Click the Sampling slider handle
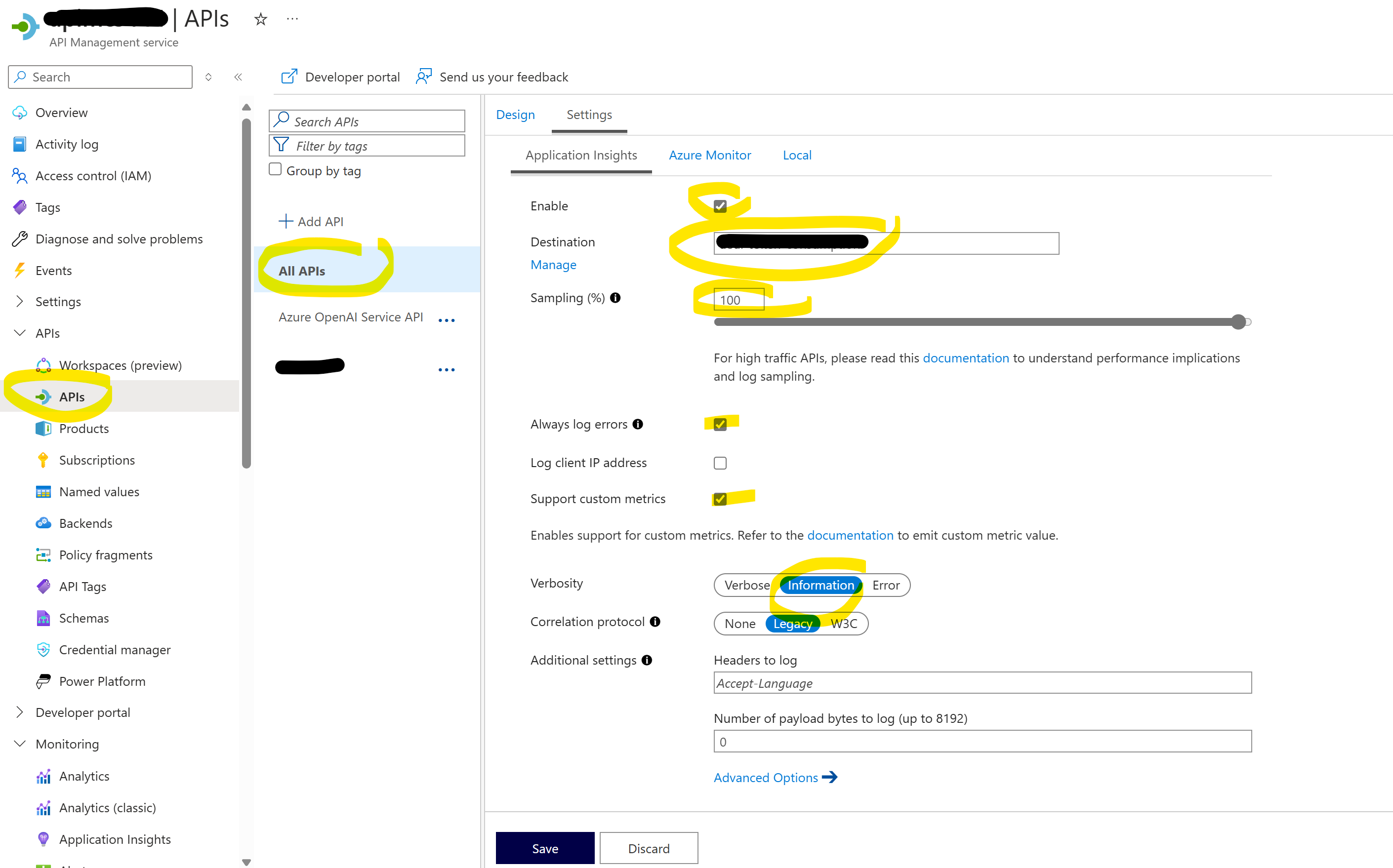Viewport: 1393px width, 868px height. [1238, 321]
